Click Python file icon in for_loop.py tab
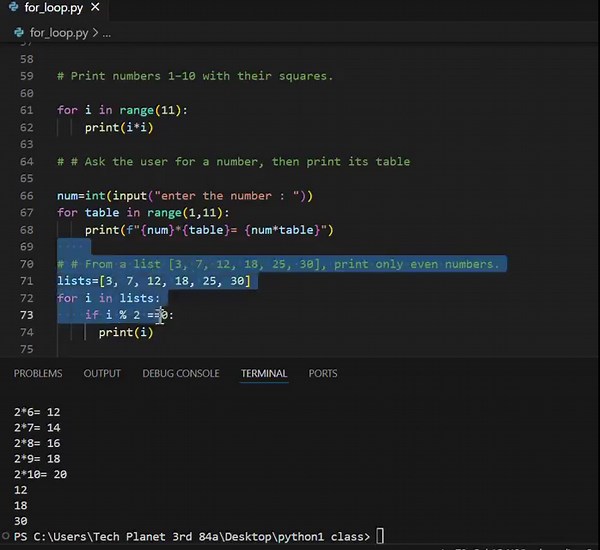600x550 pixels. pos(13,7)
